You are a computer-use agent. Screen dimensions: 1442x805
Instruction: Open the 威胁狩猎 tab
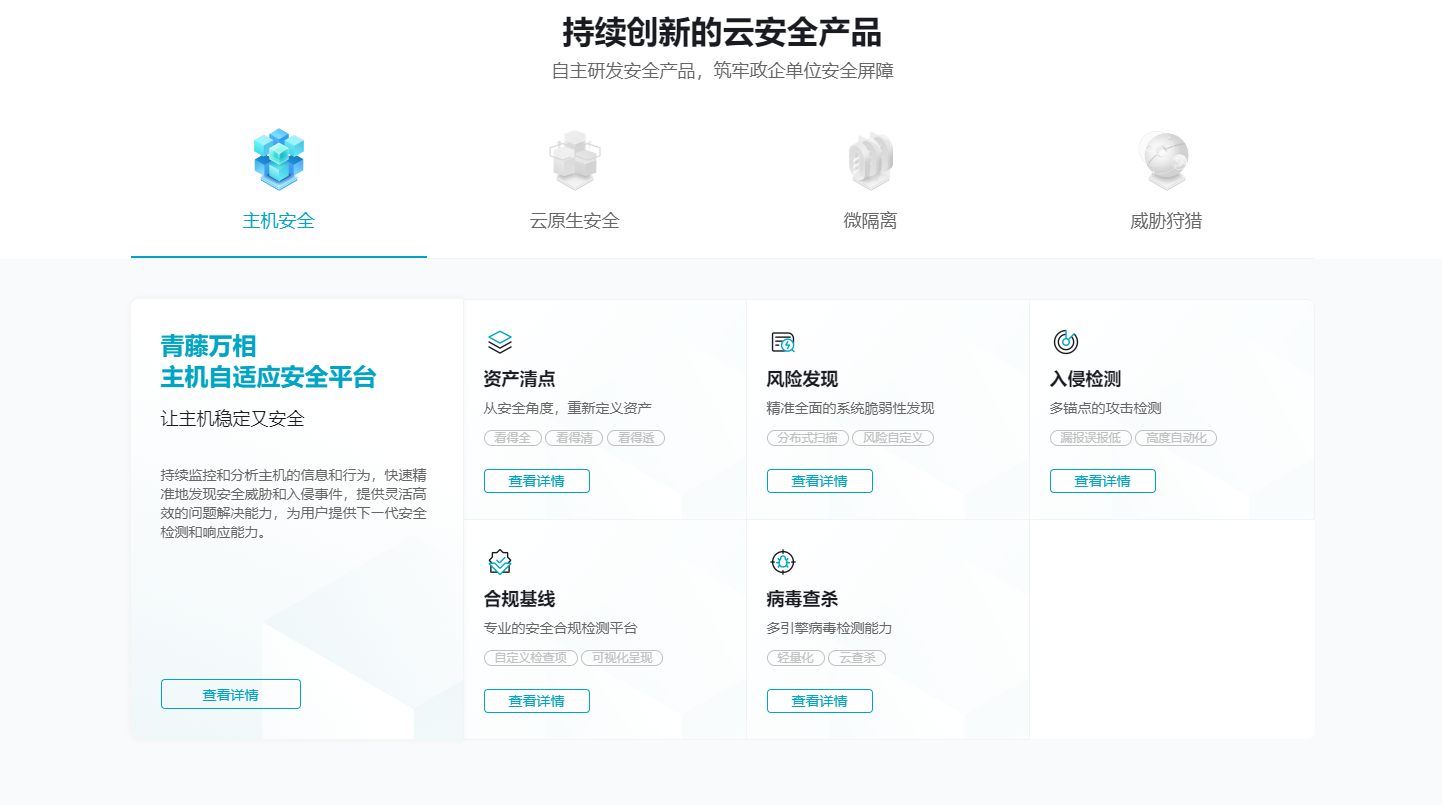pyautogui.click(x=1164, y=221)
